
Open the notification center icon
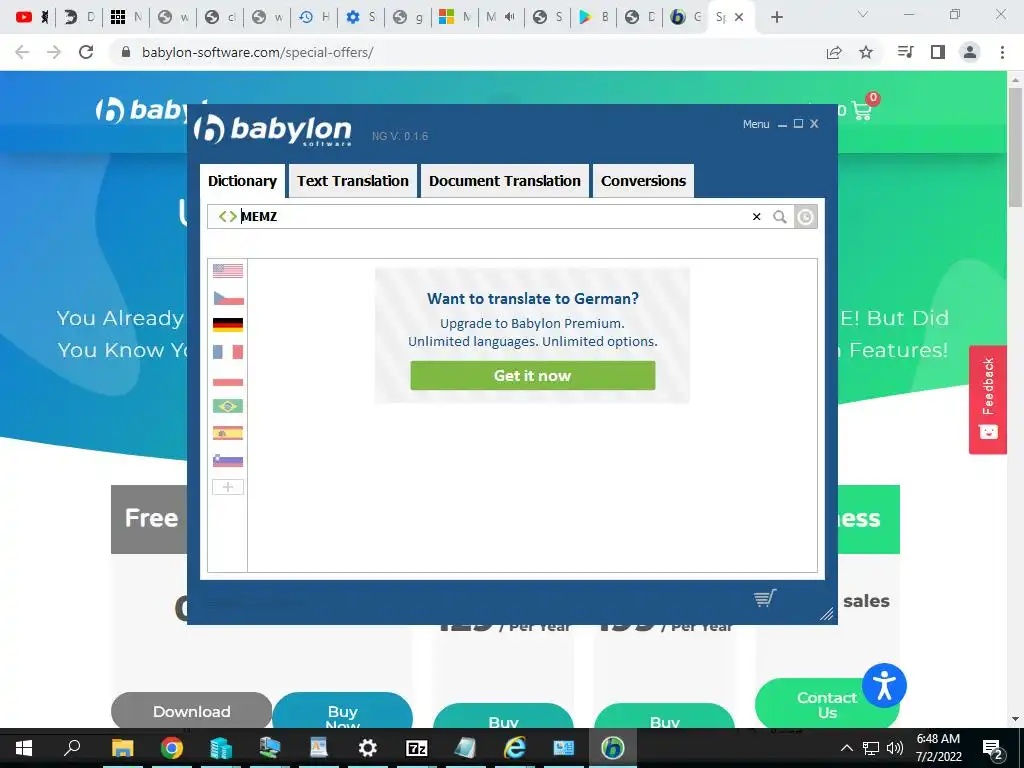992,748
